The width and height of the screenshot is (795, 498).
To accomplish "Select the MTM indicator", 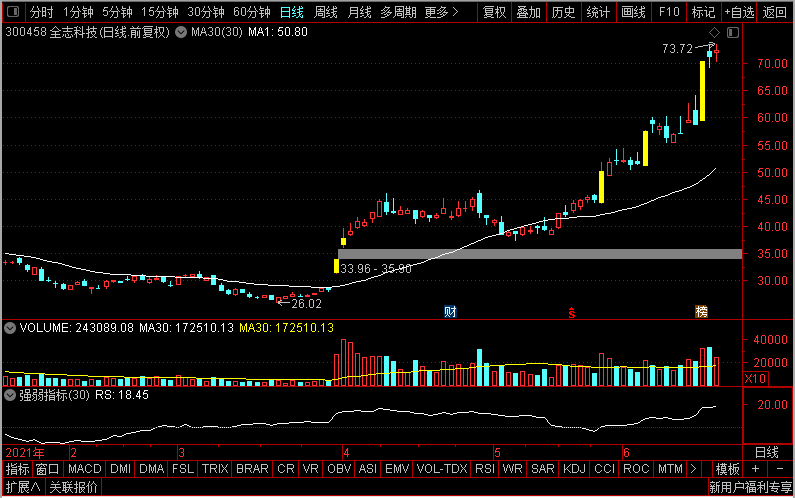I will point(670,469).
